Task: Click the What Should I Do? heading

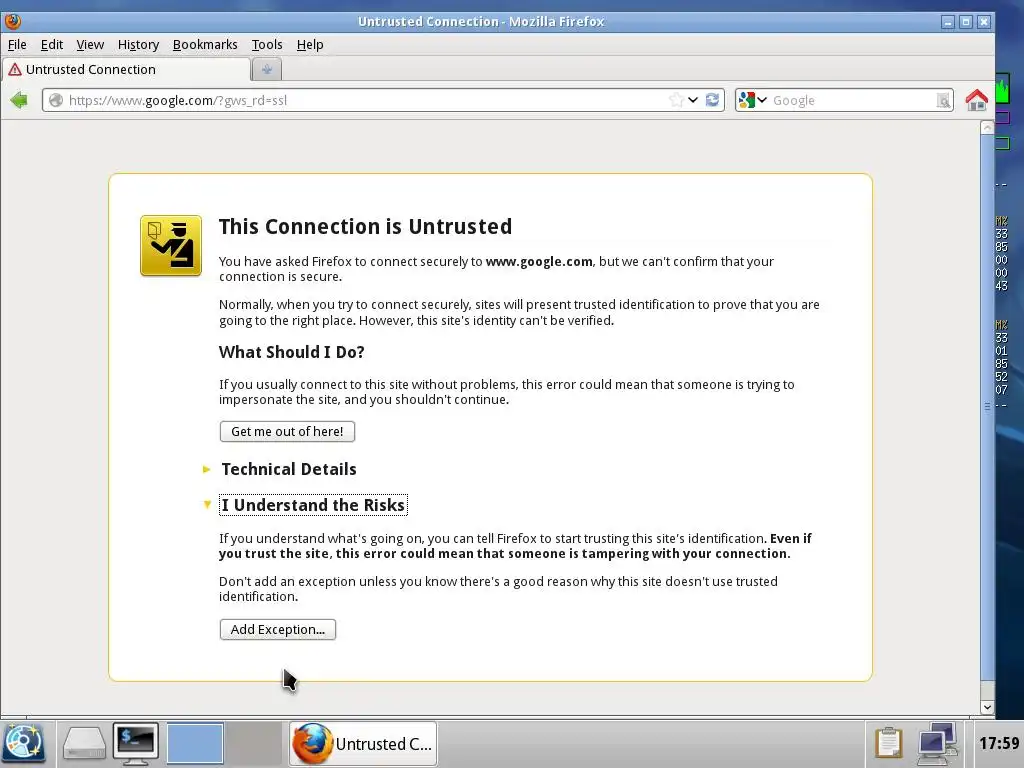Action: (x=291, y=352)
